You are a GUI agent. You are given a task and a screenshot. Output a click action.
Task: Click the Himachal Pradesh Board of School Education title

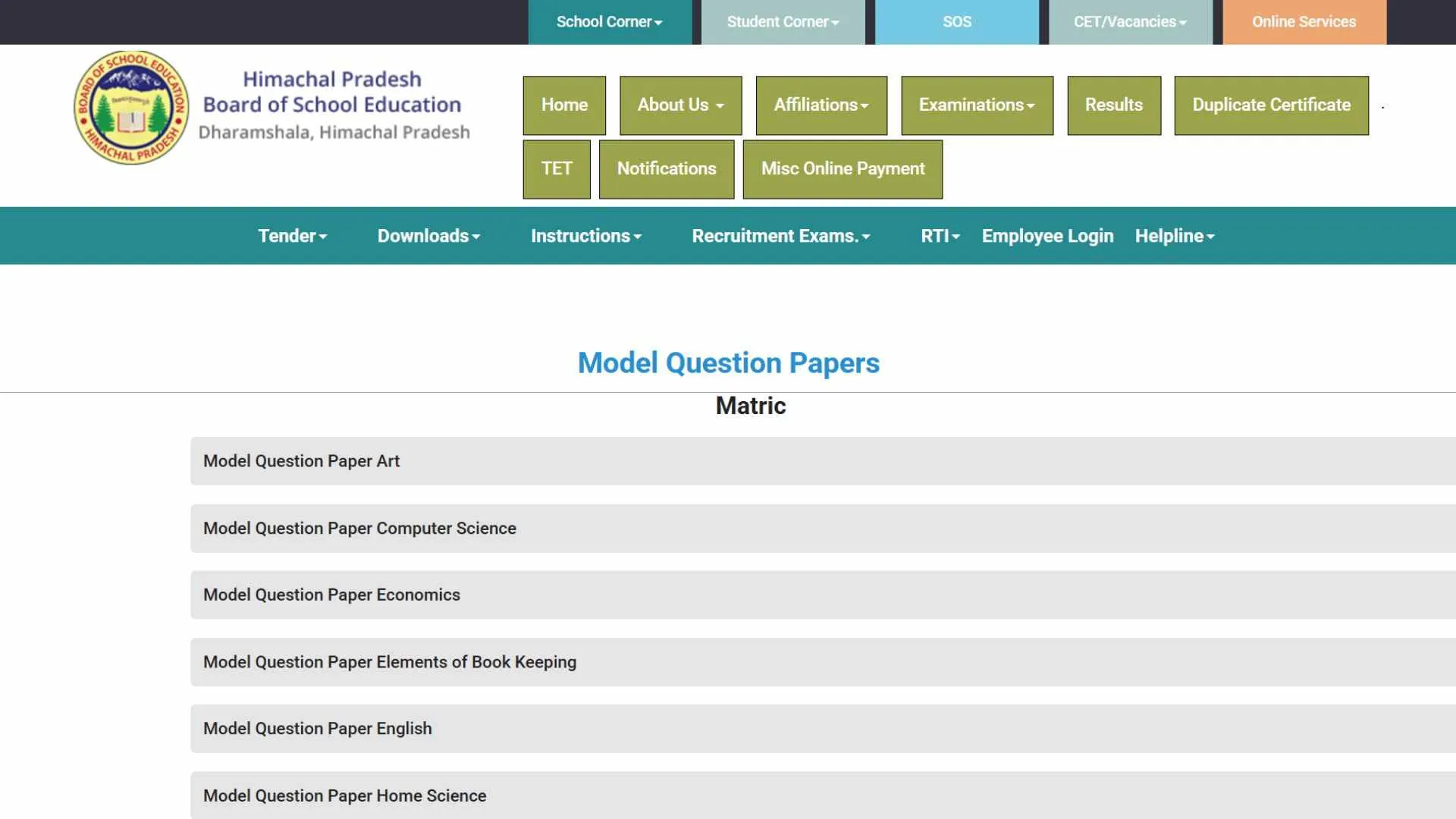332,92
